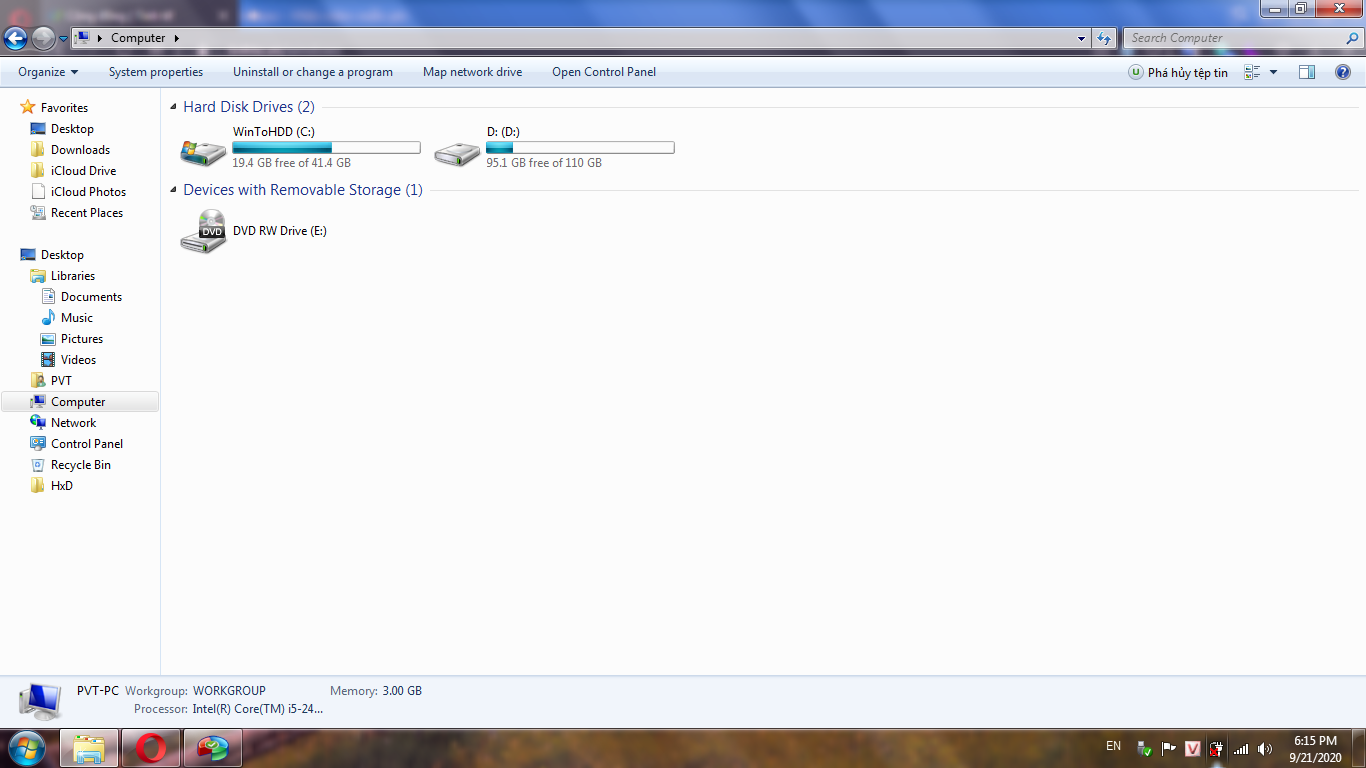Open the address bar previous locations dropdown

(x=1082, y=38)
